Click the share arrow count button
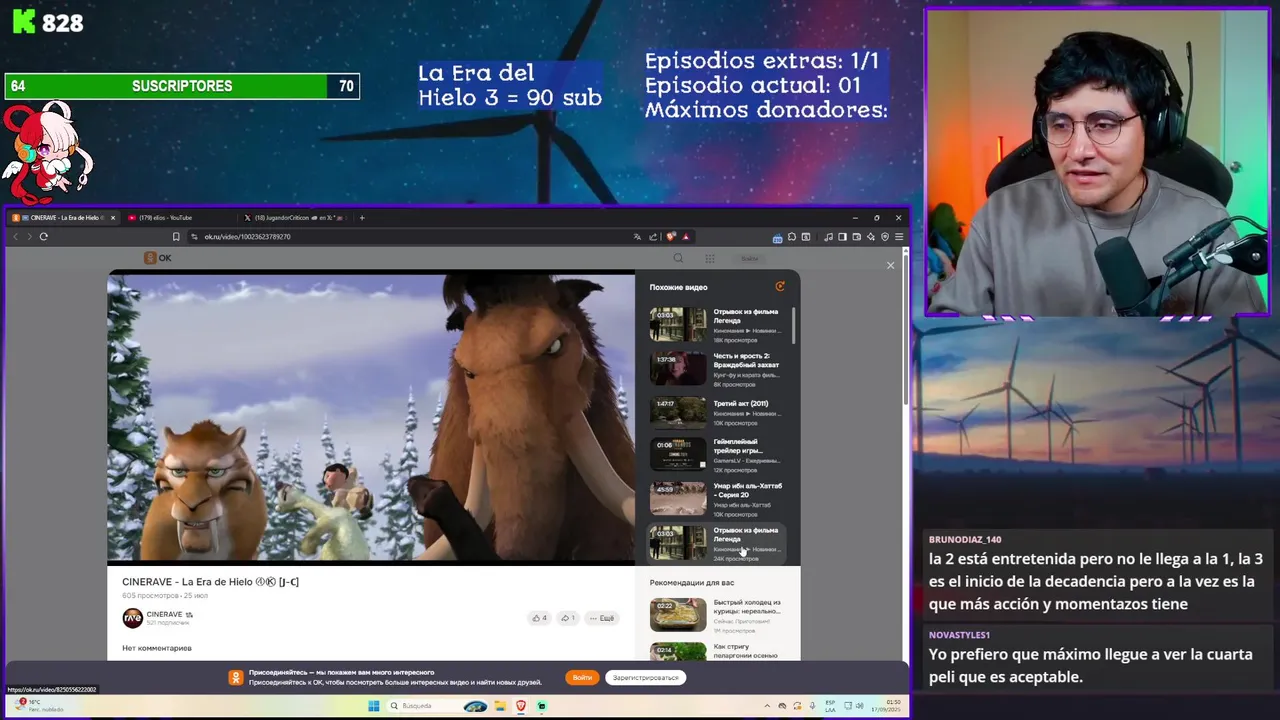The image size is (1280, 720). [567, 618]
